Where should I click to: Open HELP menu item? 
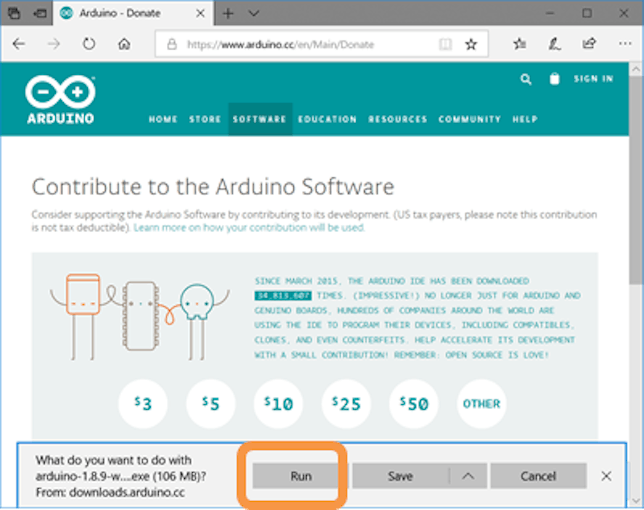[x=525, y=119]
